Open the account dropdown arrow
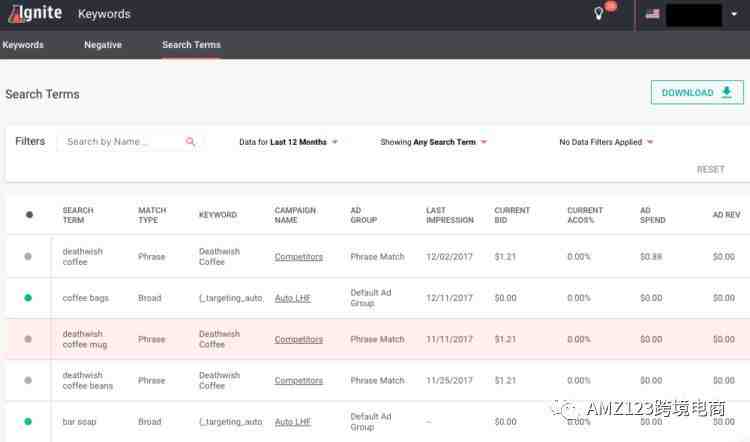This screenshot has width=750, height=442. 734,14
